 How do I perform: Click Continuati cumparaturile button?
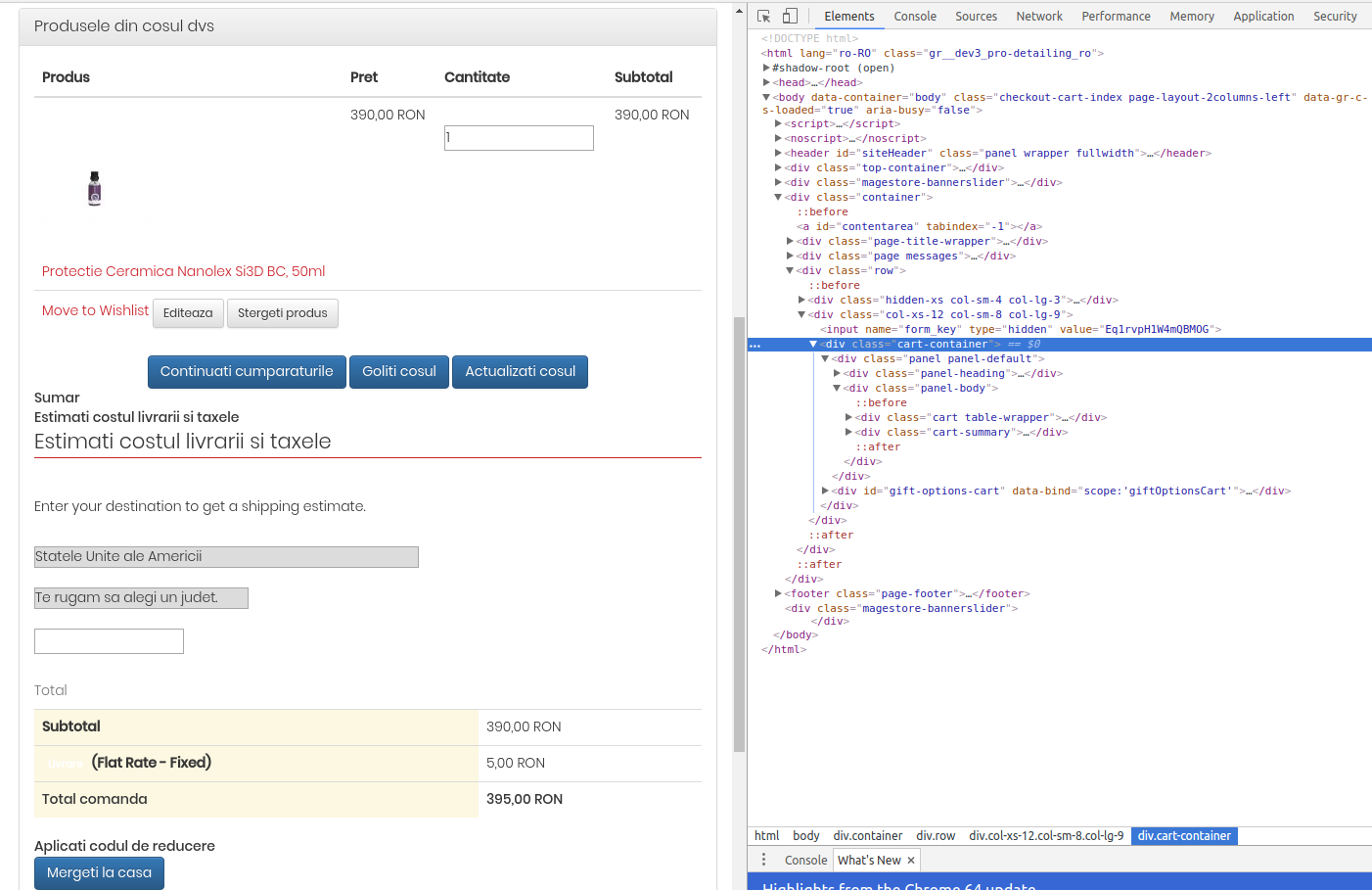[x=247, y=372]
